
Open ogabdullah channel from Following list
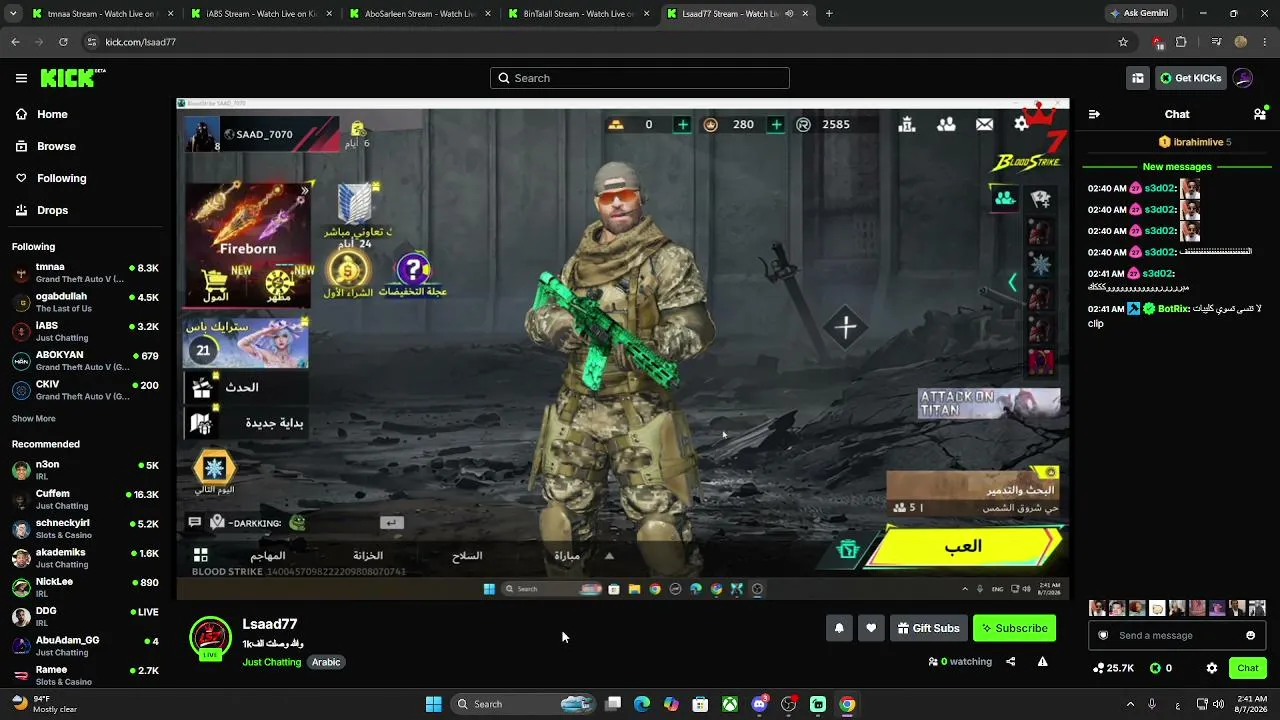coord(85,302)
